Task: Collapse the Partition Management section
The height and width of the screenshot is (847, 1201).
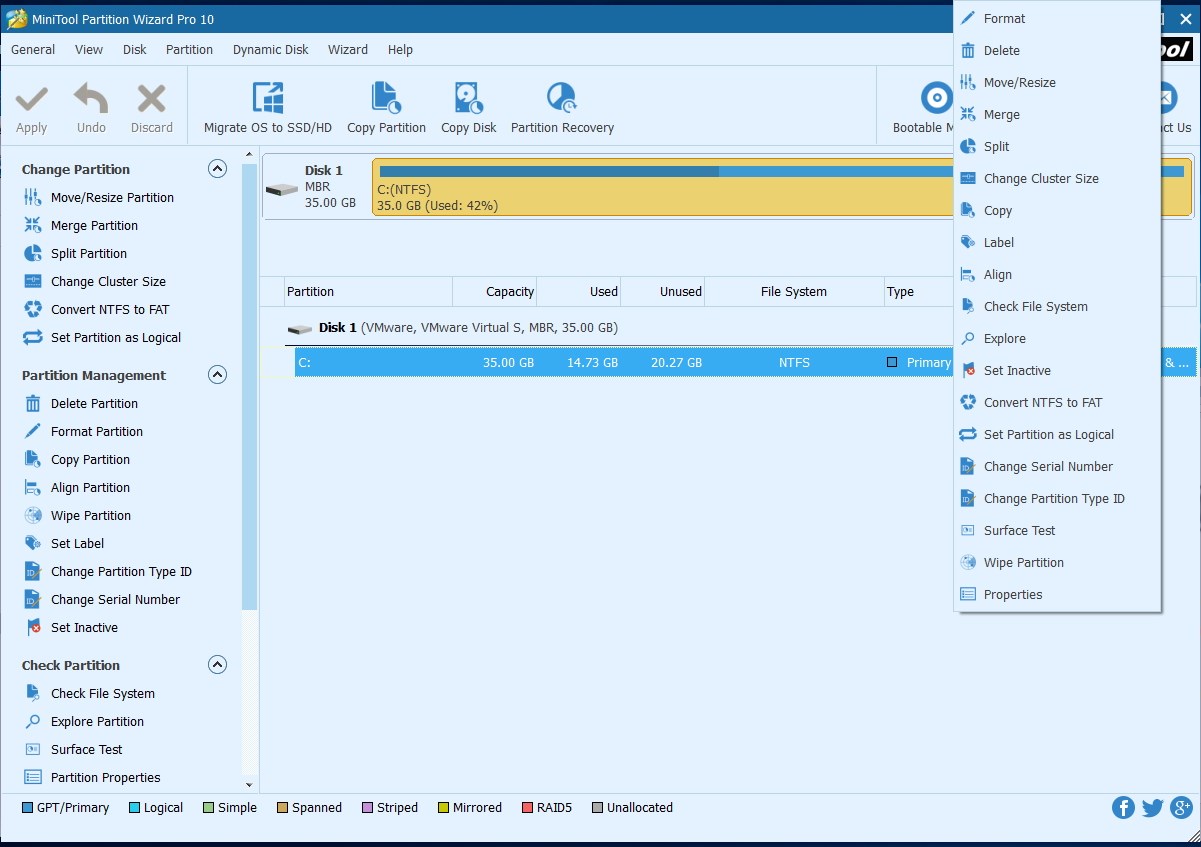Action: click(217, 375)
